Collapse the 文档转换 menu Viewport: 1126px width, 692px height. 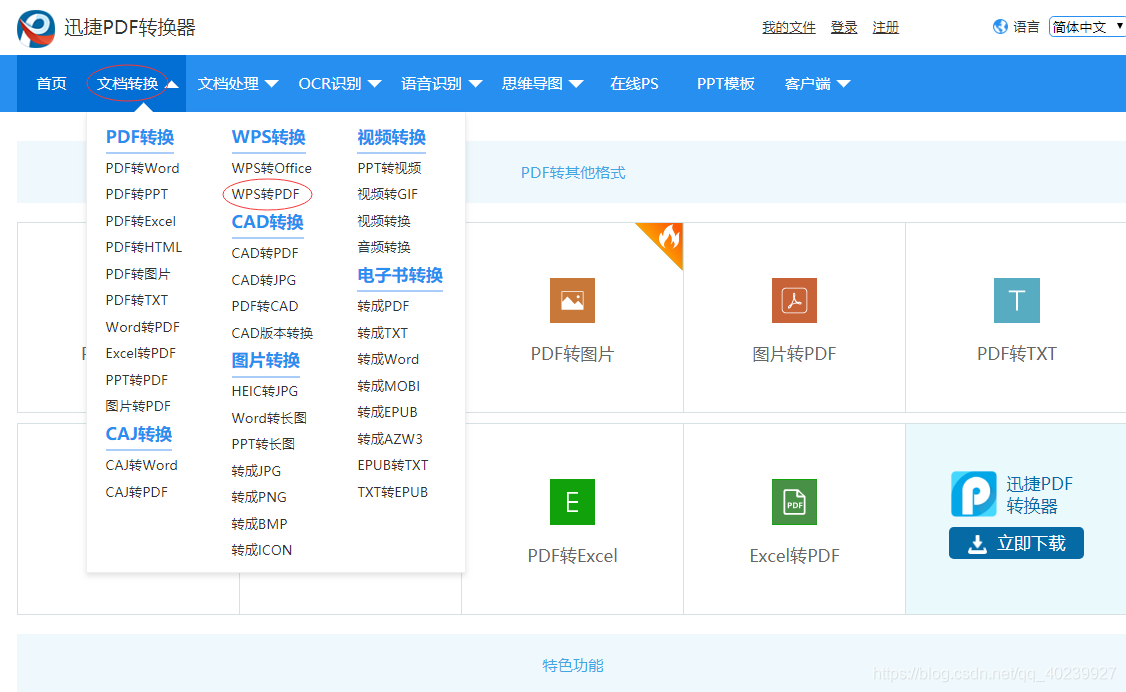tap(136, 83)
